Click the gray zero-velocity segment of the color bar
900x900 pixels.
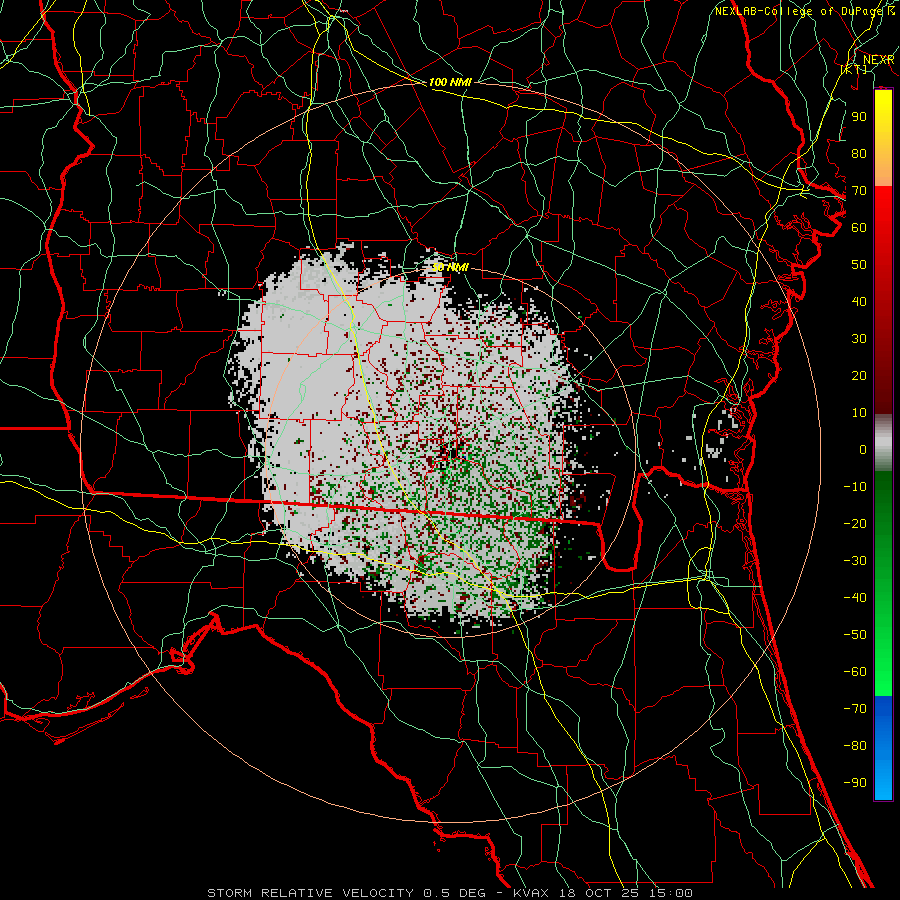(883, 443)
